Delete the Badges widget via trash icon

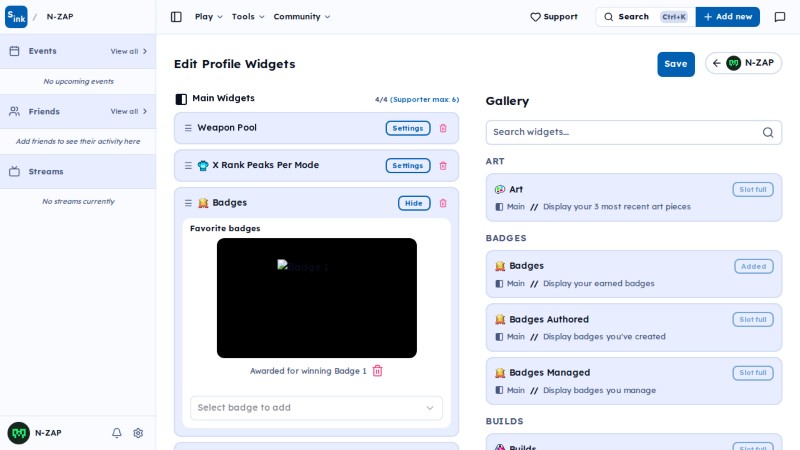point(443,203)
